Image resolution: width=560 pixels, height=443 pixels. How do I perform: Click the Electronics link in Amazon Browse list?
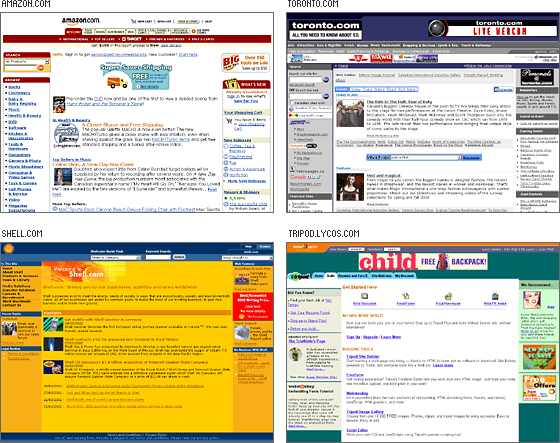coord(19,93)
